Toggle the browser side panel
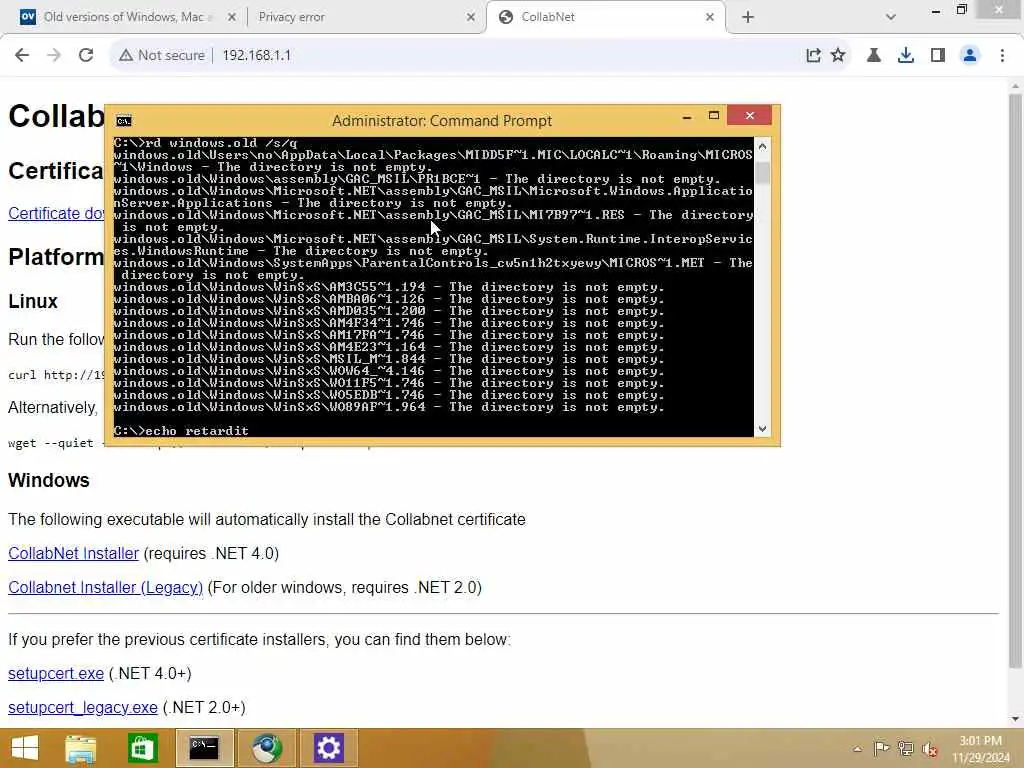 (938, 56)
